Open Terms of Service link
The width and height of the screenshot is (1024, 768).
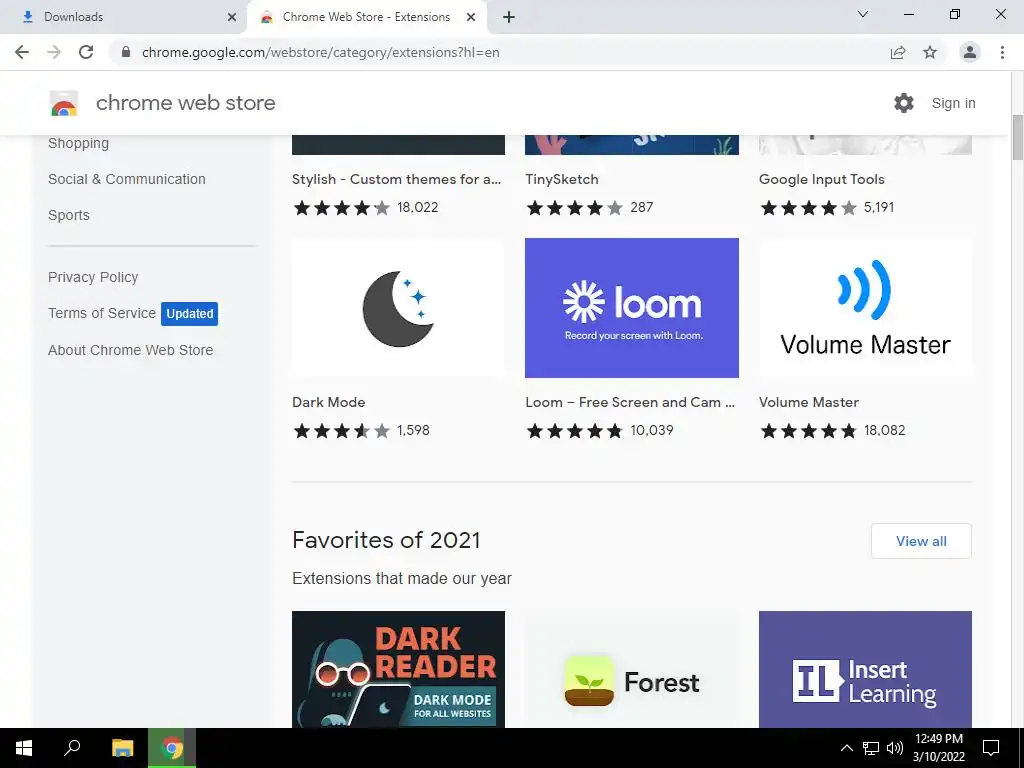click(x=102, y=313)
